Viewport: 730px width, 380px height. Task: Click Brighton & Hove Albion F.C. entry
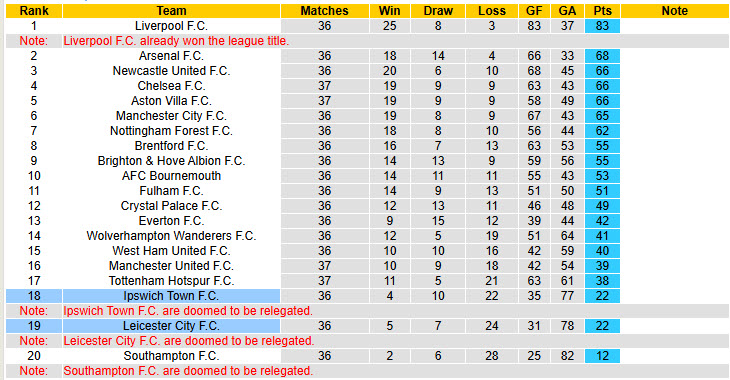[171, 161]
